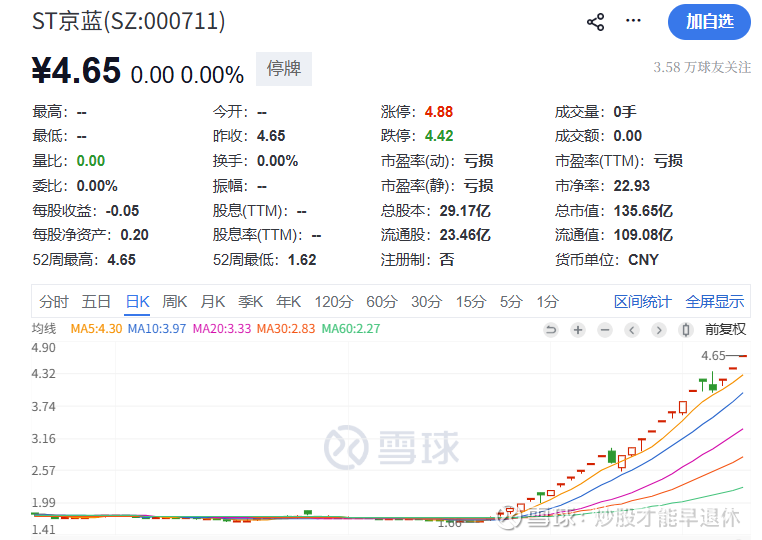762x540 pixels.
Task: Click the 每股收益 value -0.05
Action: [x=122, y=211]
